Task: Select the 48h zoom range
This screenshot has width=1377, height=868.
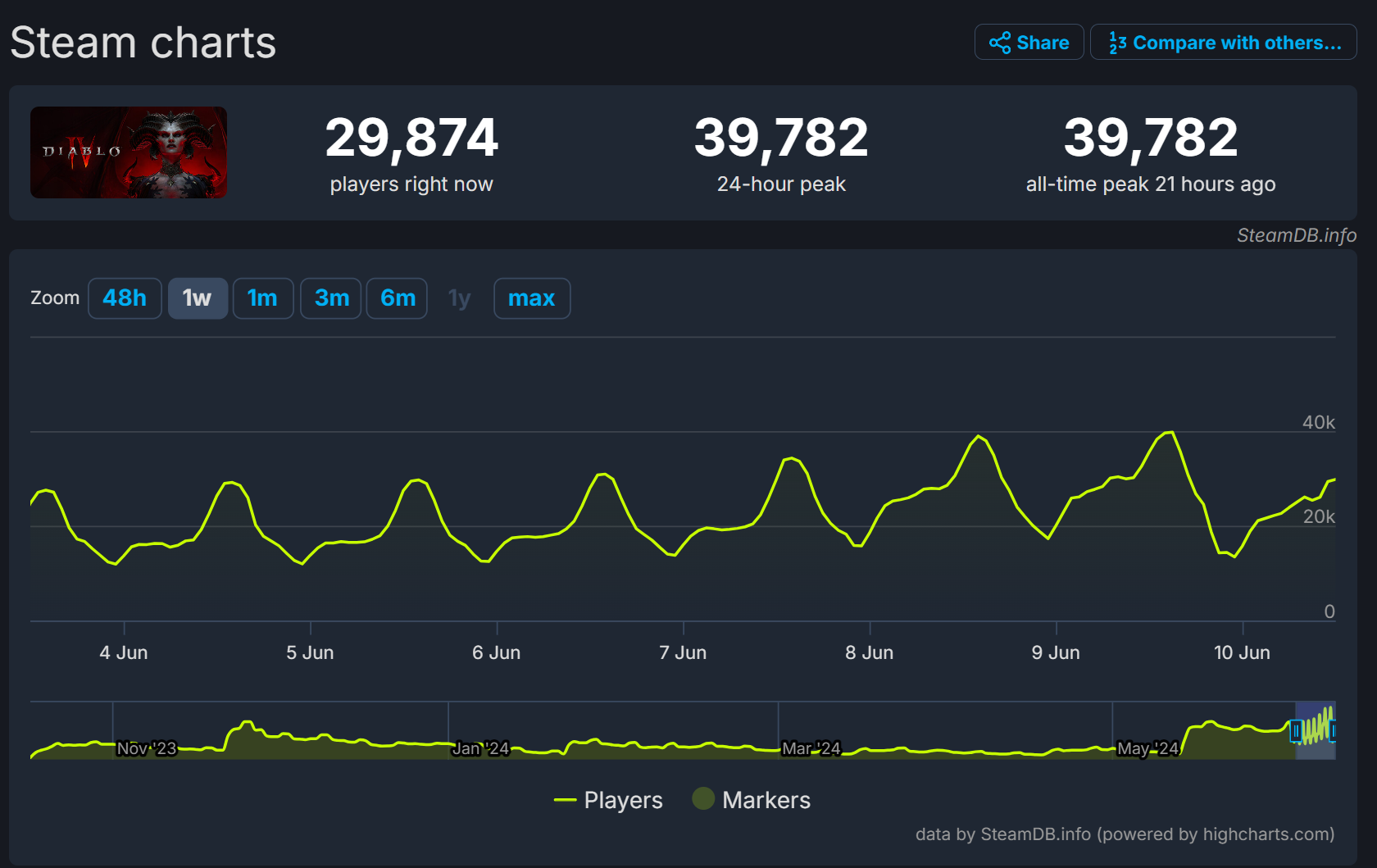Action: [x=125, y=298]
